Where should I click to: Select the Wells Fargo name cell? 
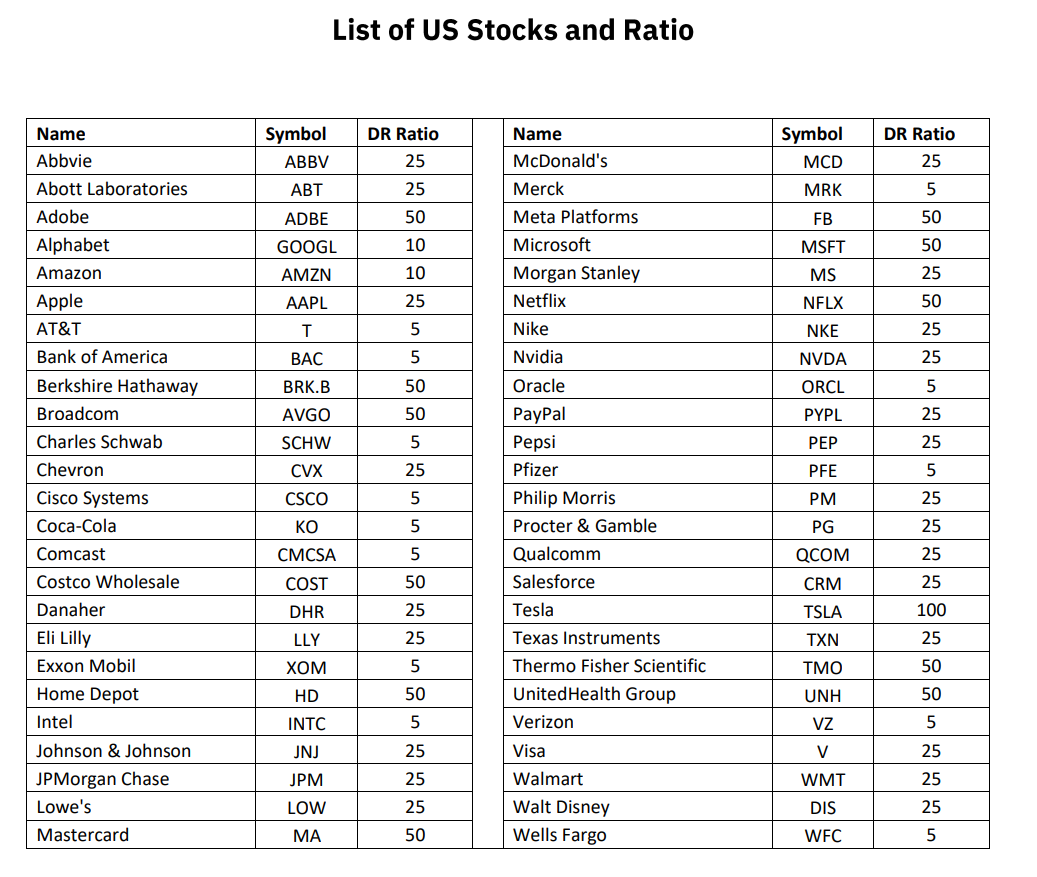coord(559,835)
